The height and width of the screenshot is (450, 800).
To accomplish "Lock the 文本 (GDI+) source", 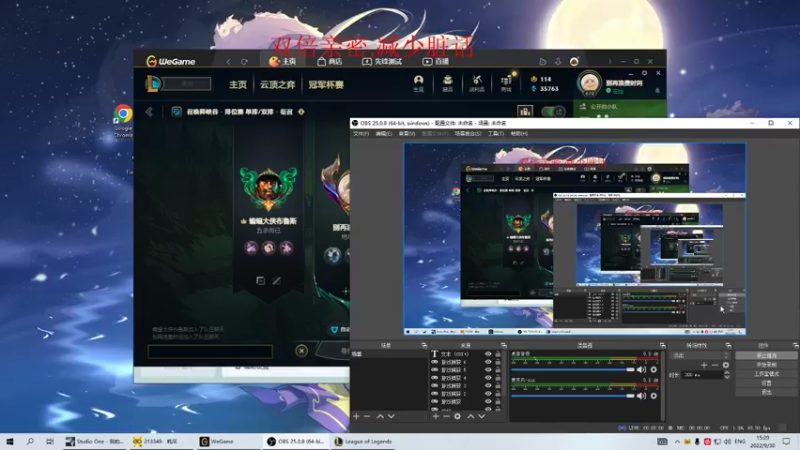I will tap(498, 354).
